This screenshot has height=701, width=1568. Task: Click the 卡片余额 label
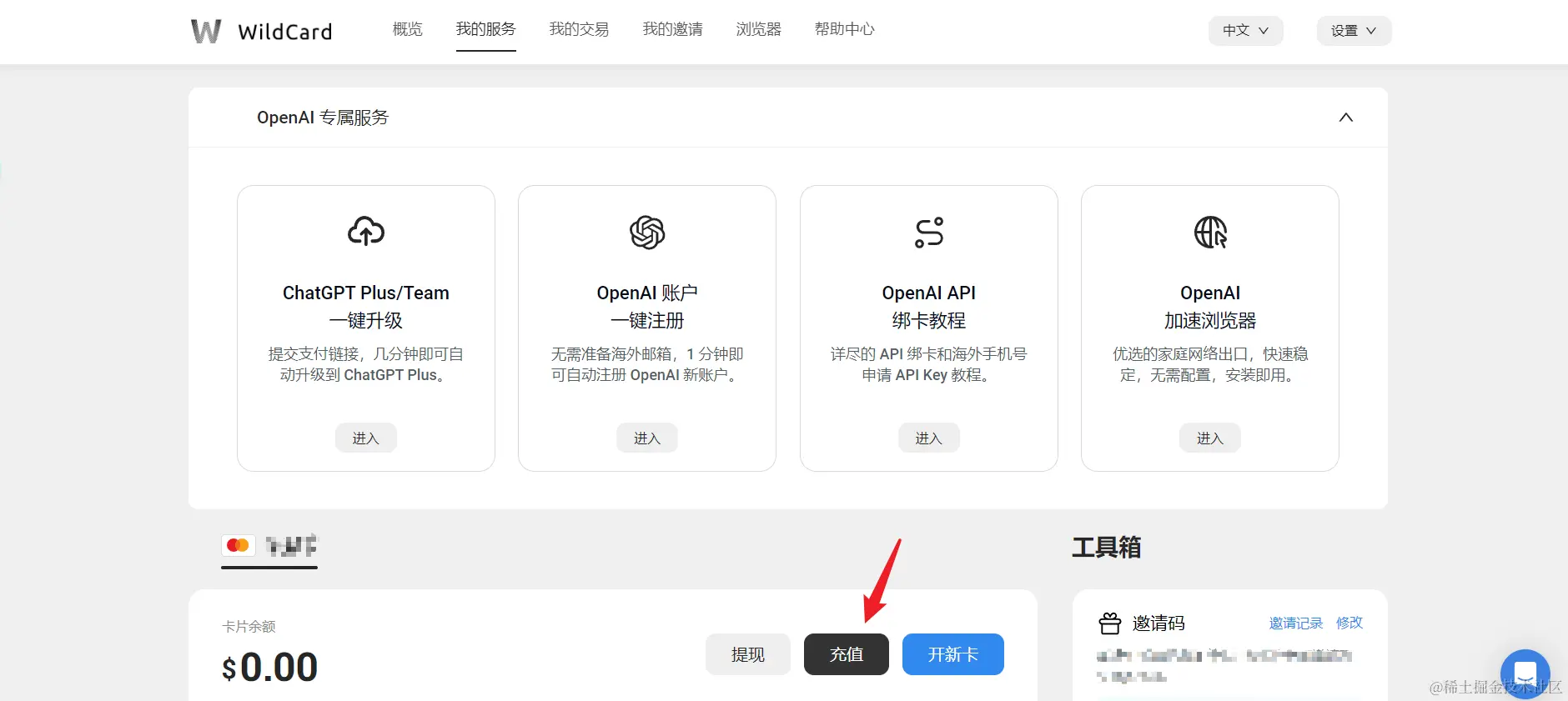click(x=249, y=626)
